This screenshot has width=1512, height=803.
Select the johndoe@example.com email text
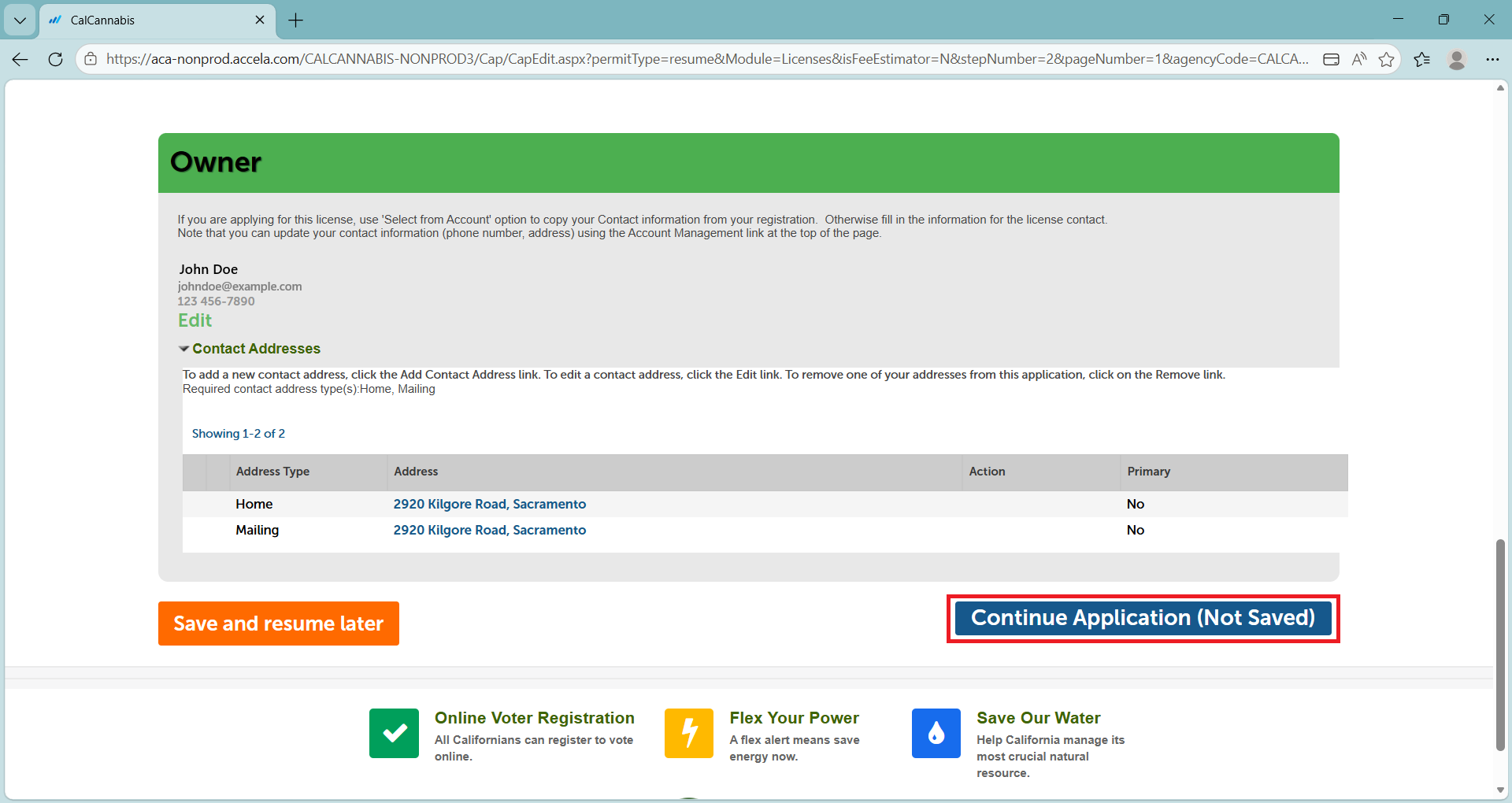point(239,287)
